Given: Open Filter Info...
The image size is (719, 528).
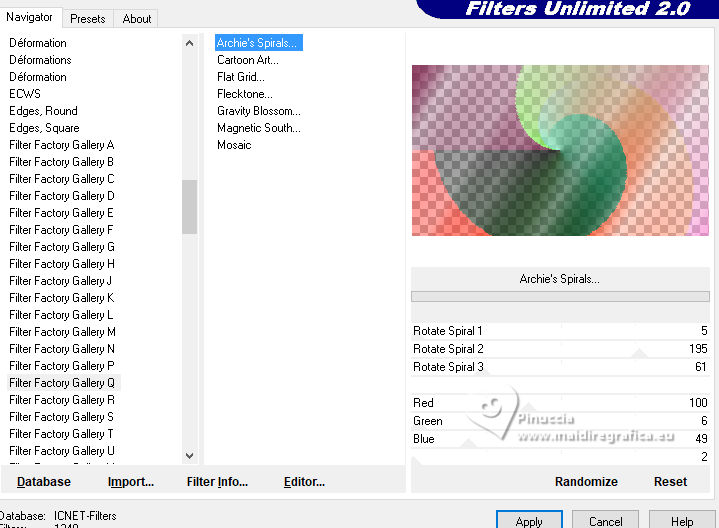Looking at the screenshot, I should point(217,482).
